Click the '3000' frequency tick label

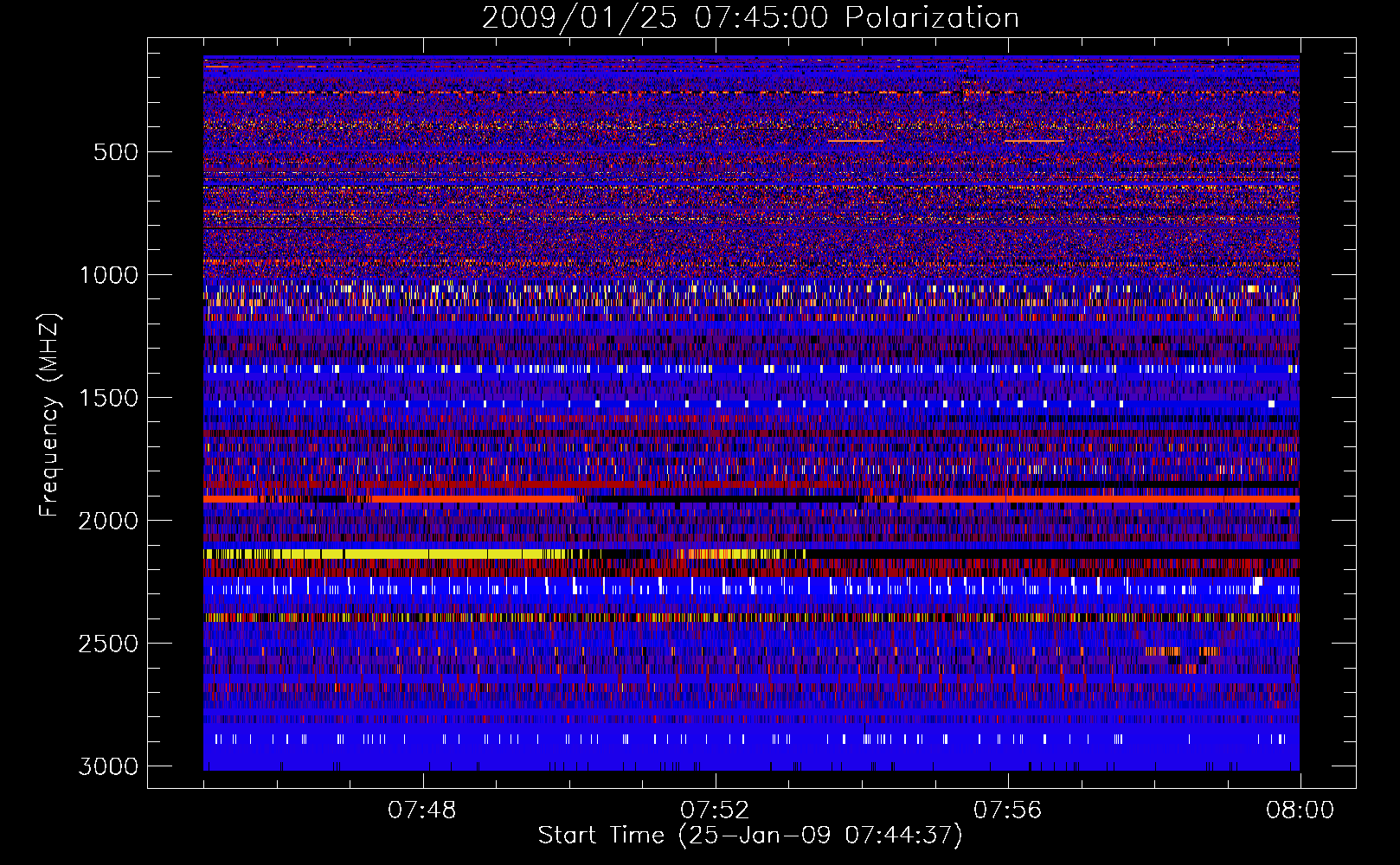click(108, 766)
